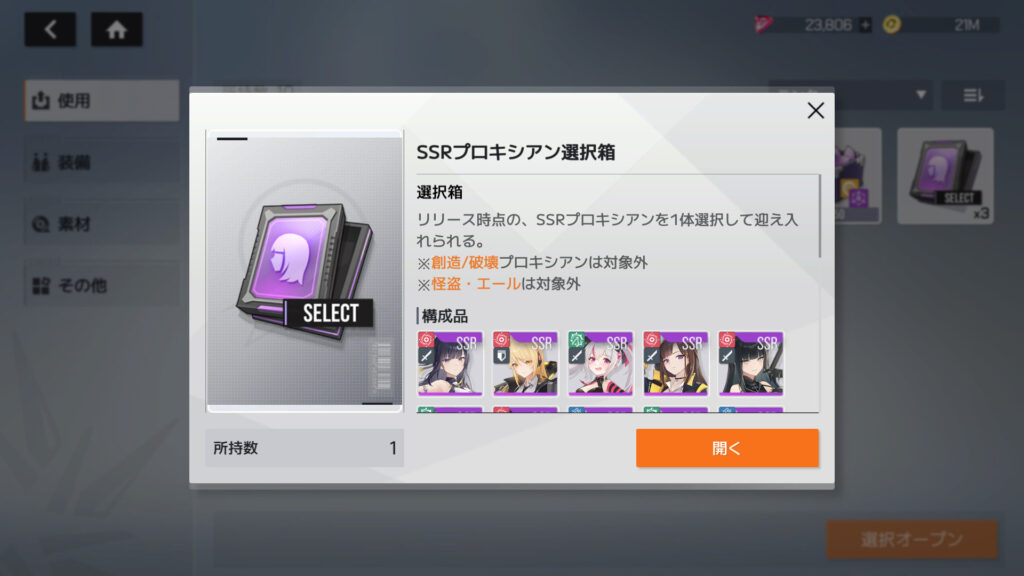Click the plus icon beside gem currency
1024x576 pixels.
click(865, 25)
